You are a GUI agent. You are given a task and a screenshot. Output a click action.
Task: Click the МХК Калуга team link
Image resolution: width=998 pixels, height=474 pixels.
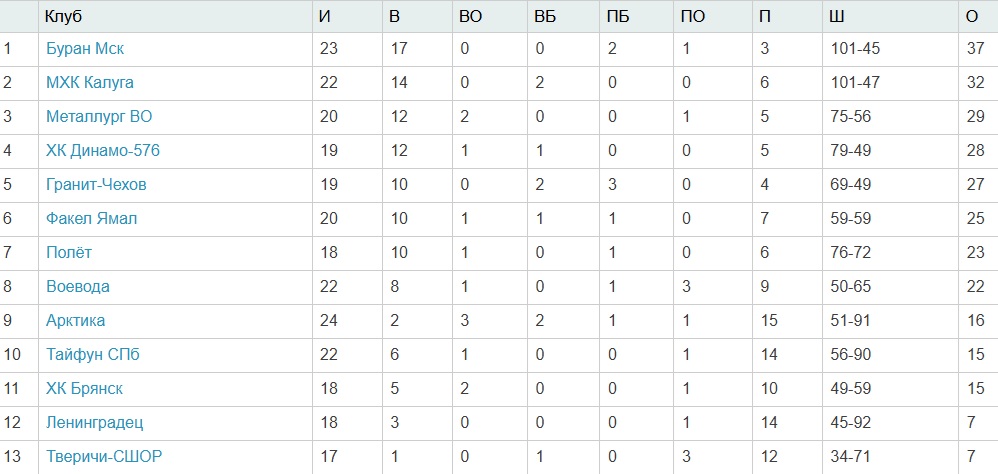(x=90, y=82)
